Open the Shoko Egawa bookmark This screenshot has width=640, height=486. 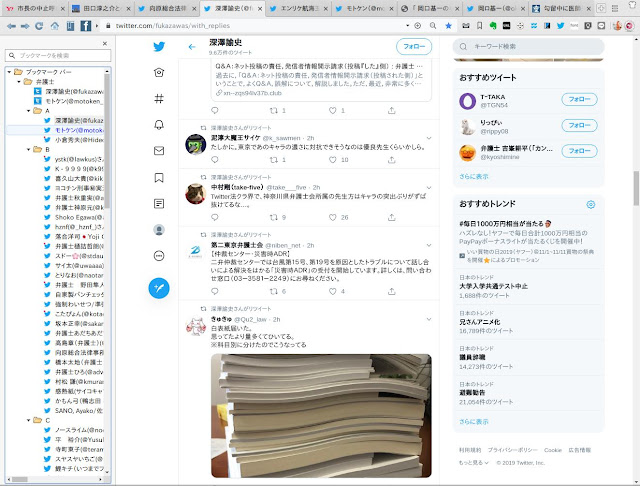coord(74,217)
